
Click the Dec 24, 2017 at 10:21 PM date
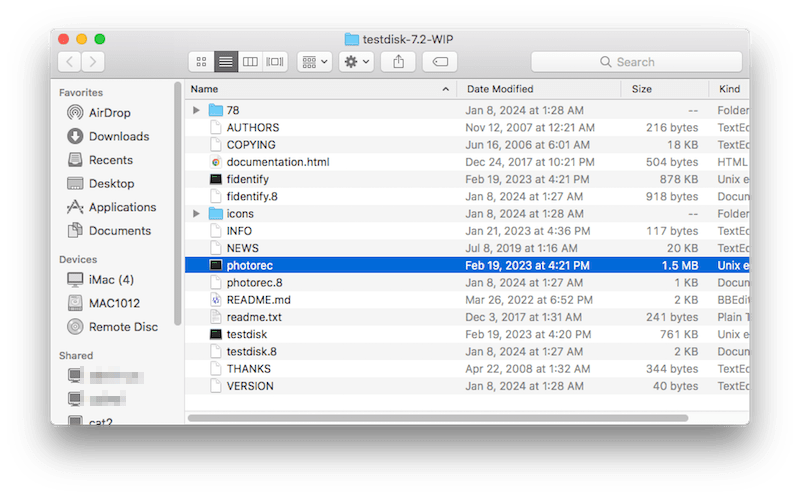tap(530, 162)
